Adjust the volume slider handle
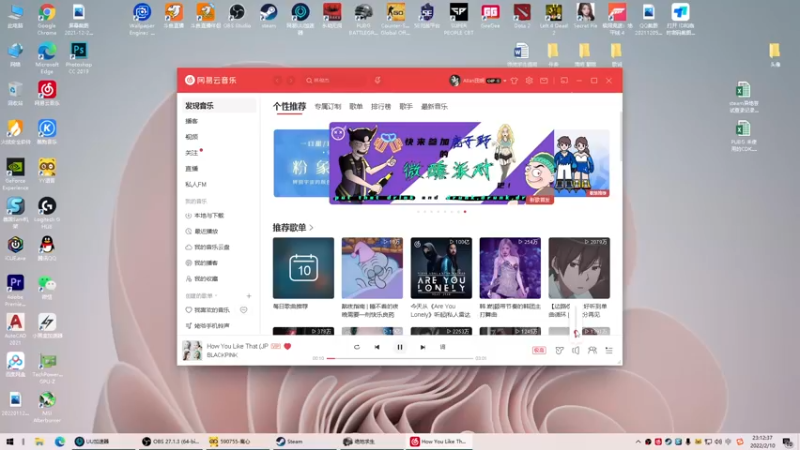The image size is (800, 450). (x=576, y=333)
